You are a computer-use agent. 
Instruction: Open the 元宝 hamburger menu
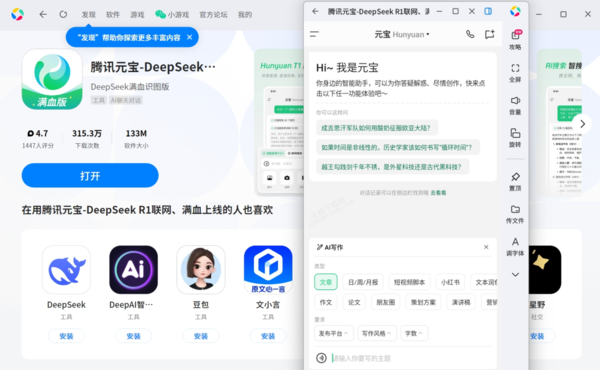pyautogui.click(x=314, y=34)
